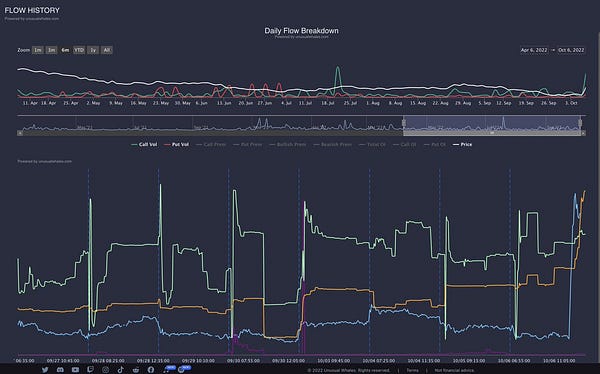Open the Terms footer link

(412, 370)
